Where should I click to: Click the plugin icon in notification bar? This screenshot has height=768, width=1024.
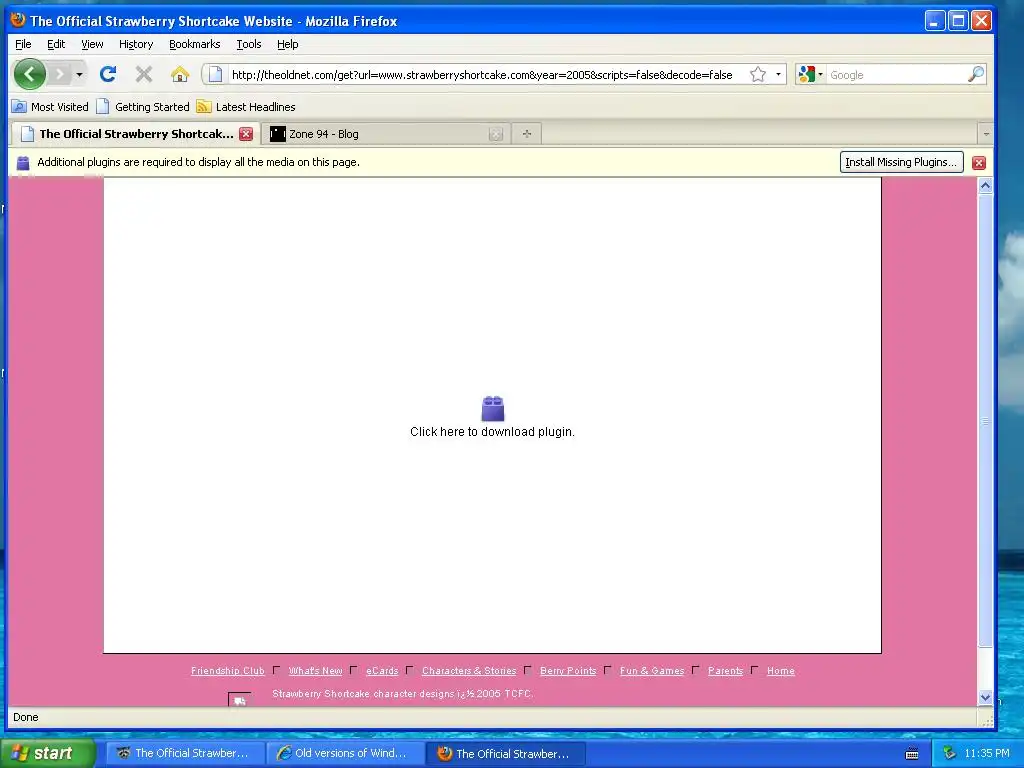point(23,163)
